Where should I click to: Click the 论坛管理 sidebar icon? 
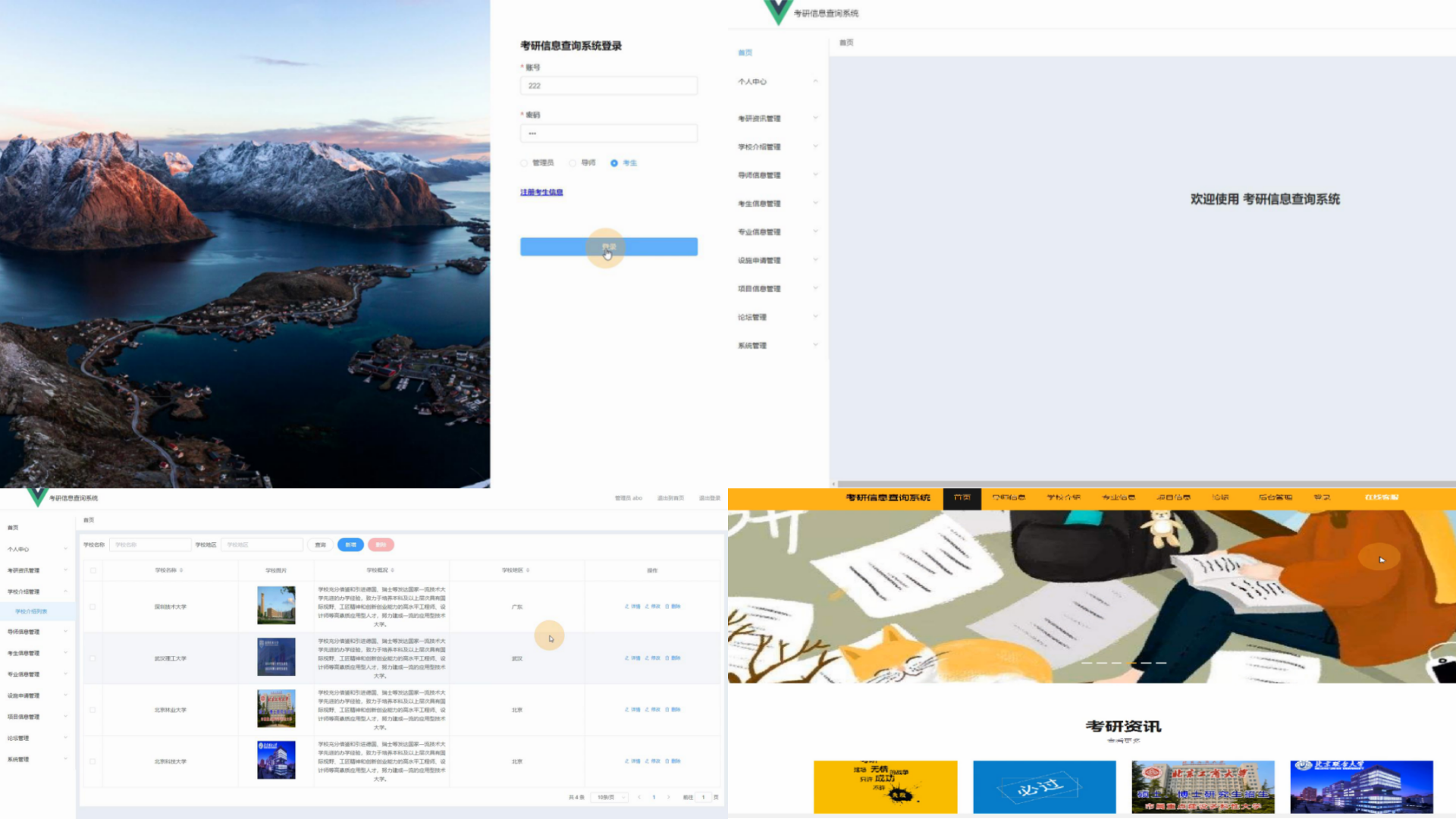pyautogui.click(x=752, y=317)
